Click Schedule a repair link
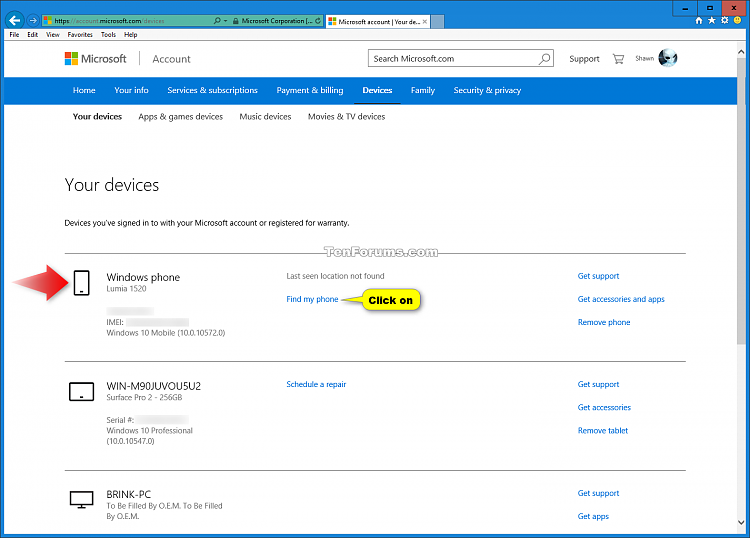 (x=316, y=384)
